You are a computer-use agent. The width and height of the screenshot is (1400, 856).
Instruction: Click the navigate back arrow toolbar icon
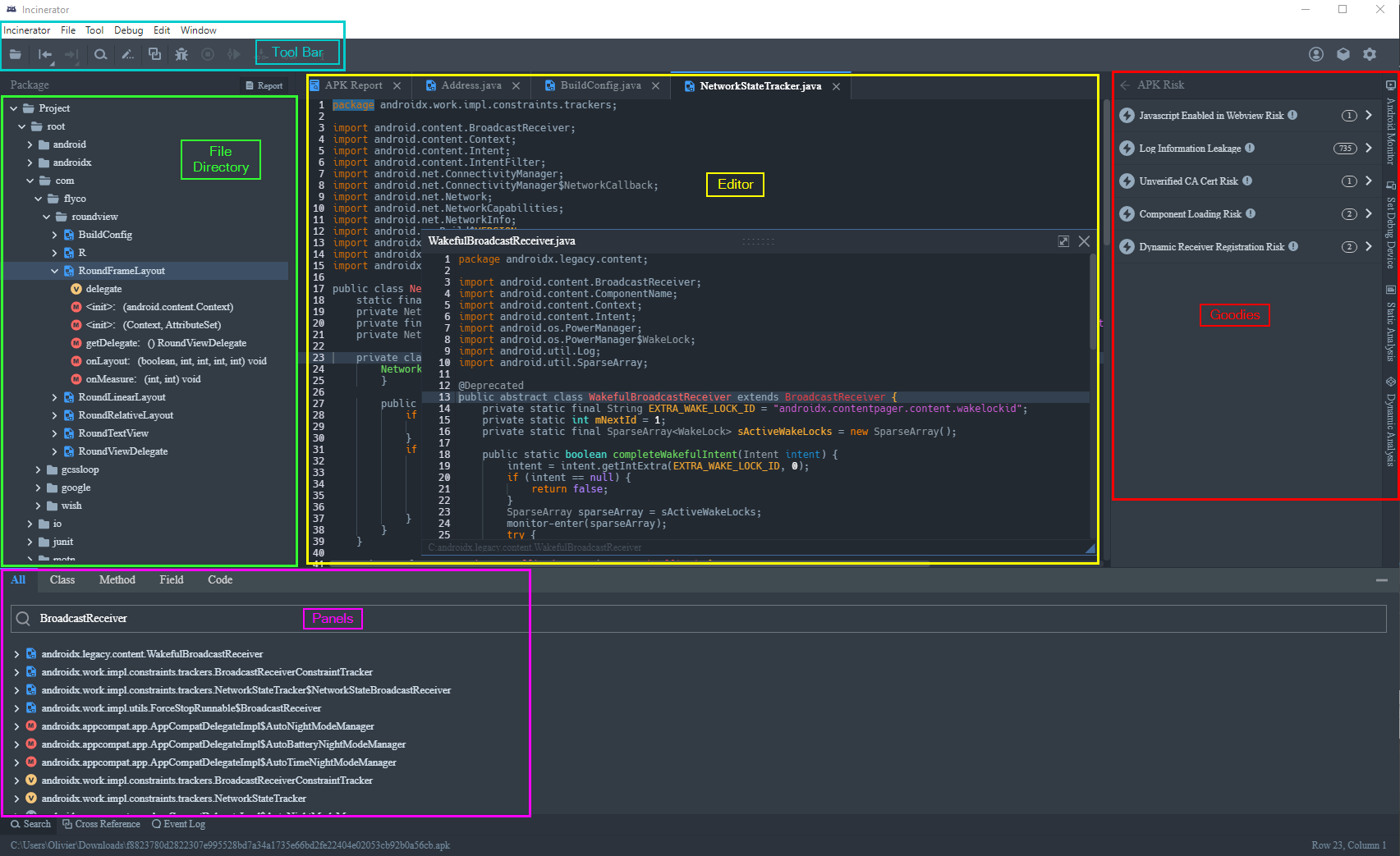[45, 54]
